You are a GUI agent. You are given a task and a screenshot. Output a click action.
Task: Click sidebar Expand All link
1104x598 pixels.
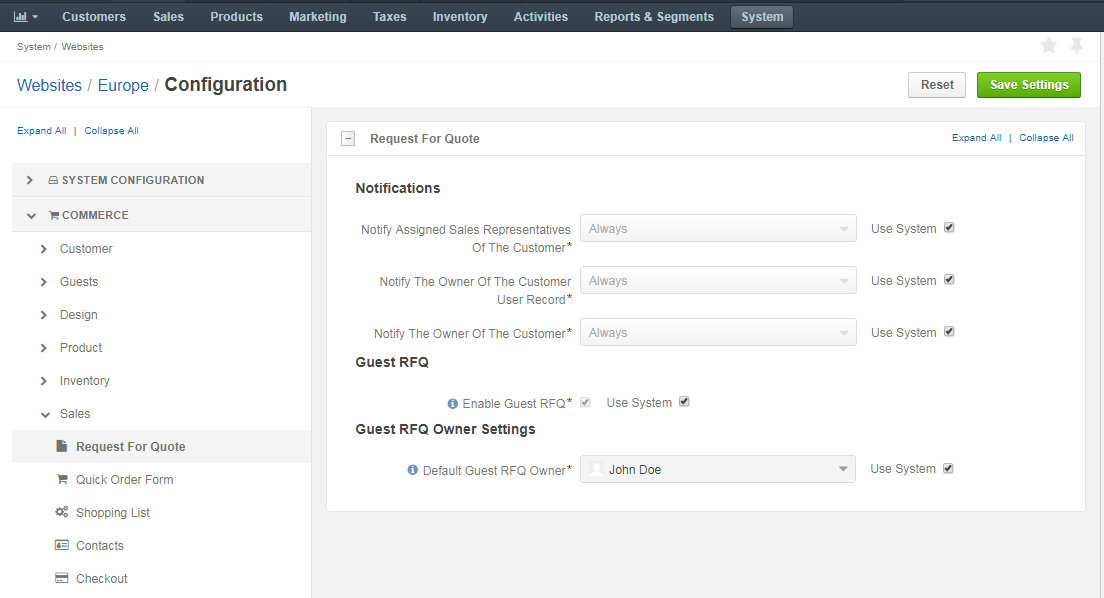pos(42,130)
